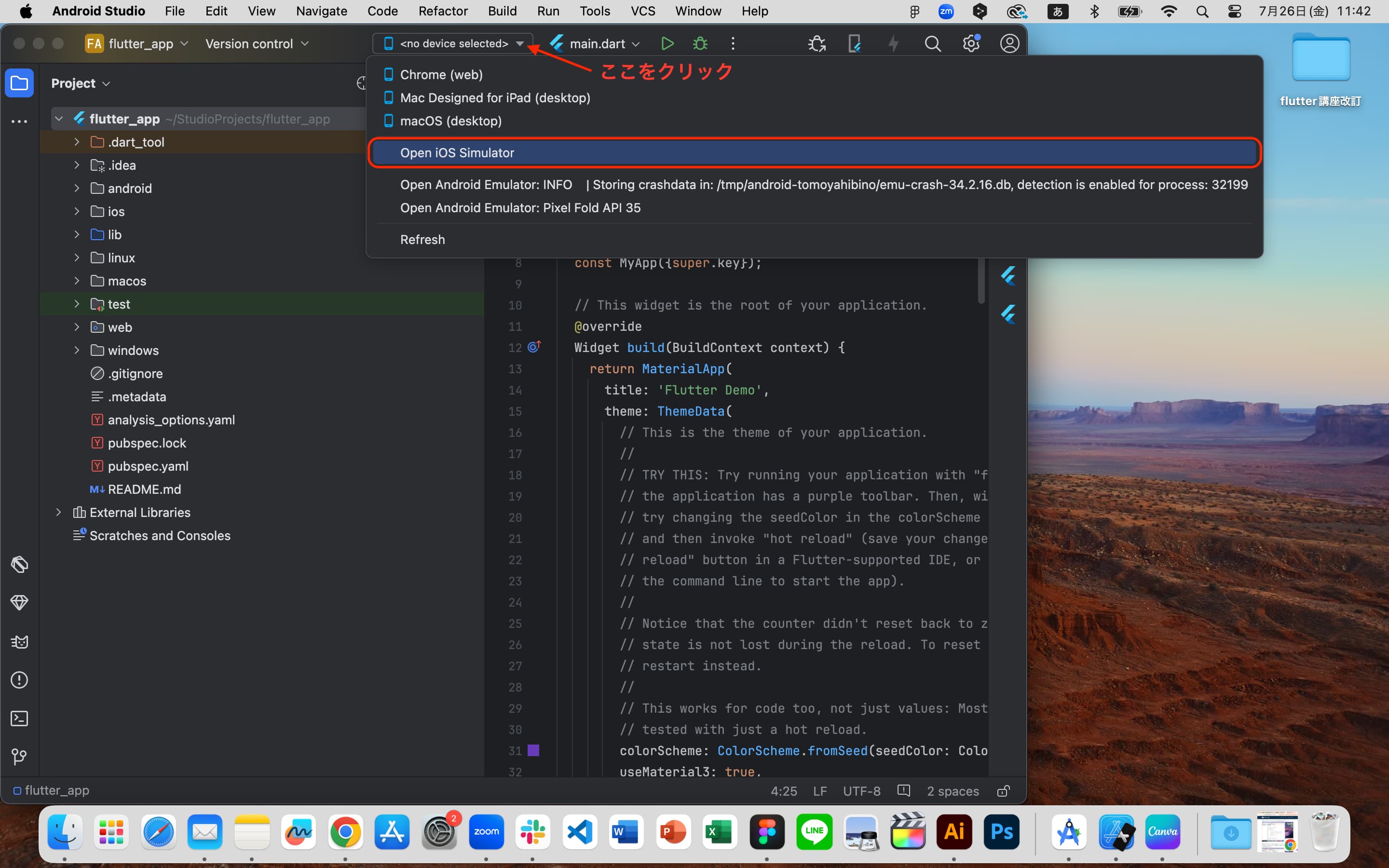Toggle the Project tool window folder icon

pos(19,83)
